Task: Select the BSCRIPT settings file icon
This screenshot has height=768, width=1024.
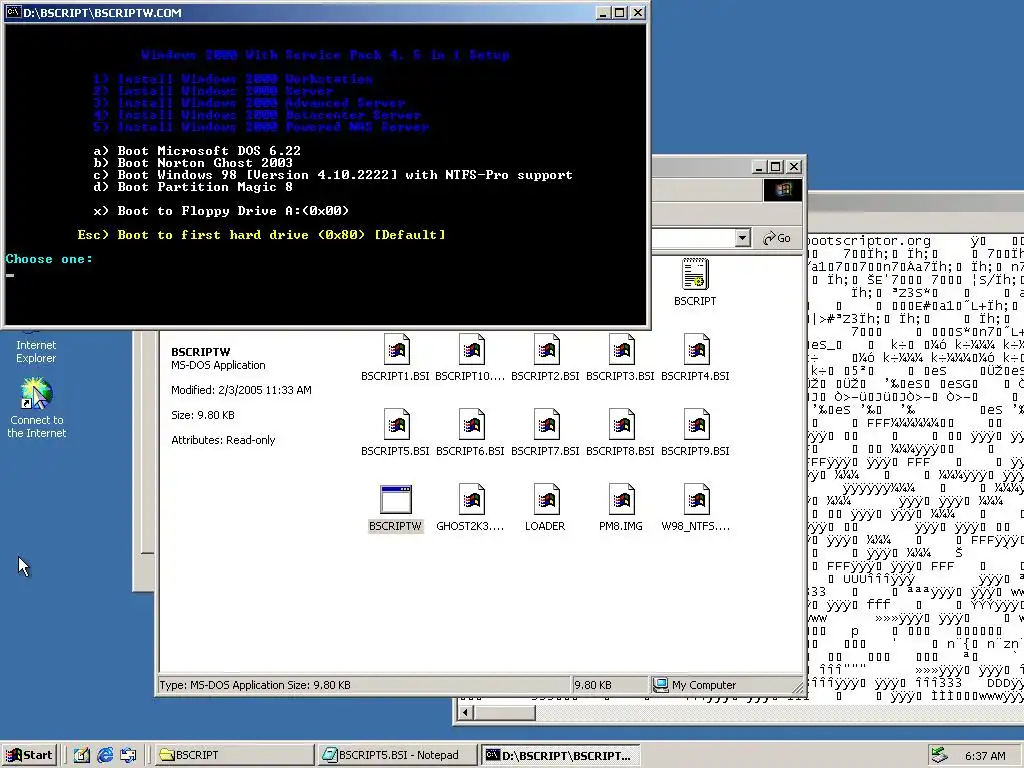Action: point(695,274)
